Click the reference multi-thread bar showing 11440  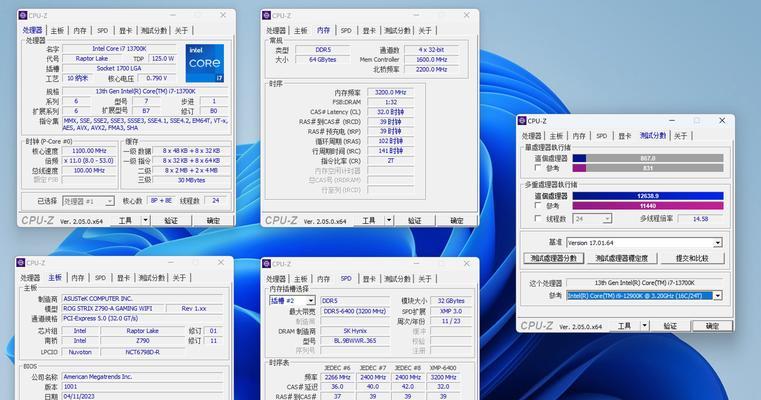click(x=648, y=206)
